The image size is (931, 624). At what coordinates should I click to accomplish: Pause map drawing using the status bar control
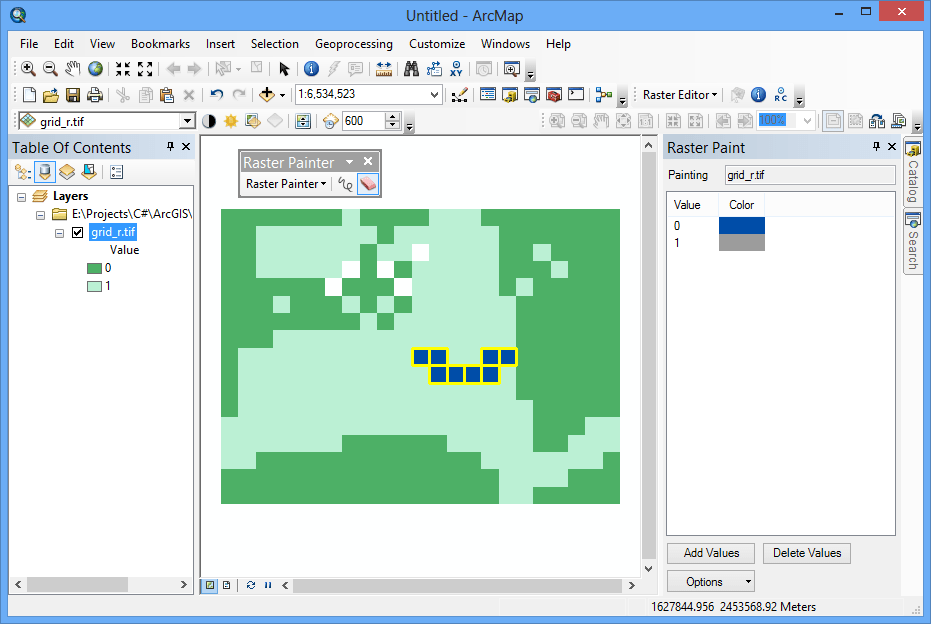click(267, 586)
